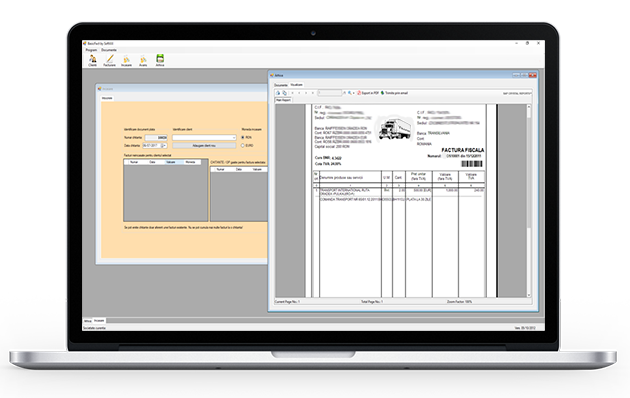
Task: Minimize the Arhiva window
Action: [516, 75]
